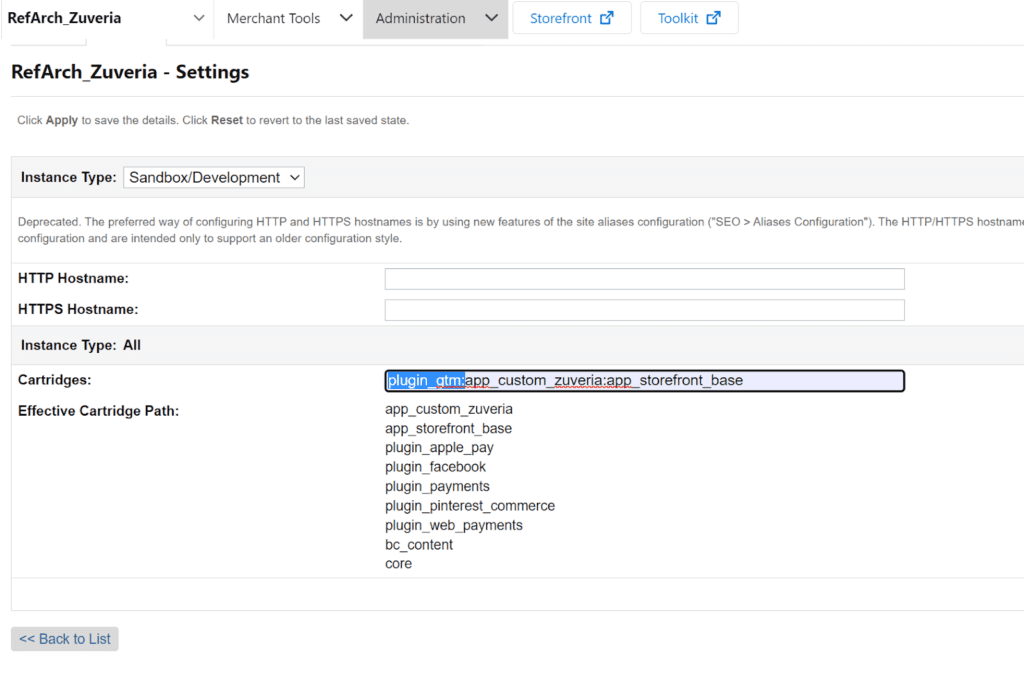Click the external-link icon beside Storefront
This screenshot has width=1024, height=684.
coord(606,18)
